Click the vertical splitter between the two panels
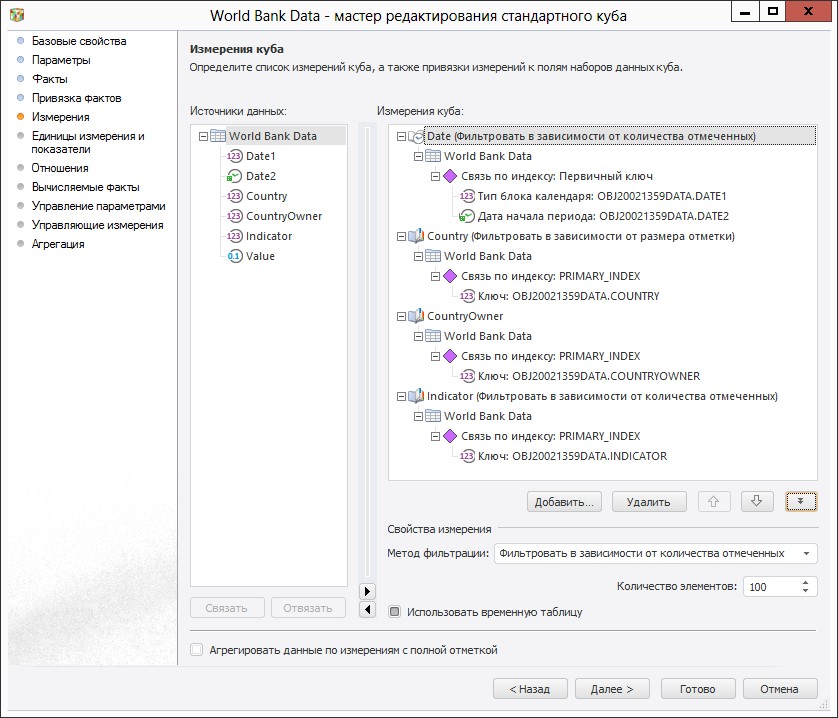This screenshot has height=718, width=838. [367, 353]
